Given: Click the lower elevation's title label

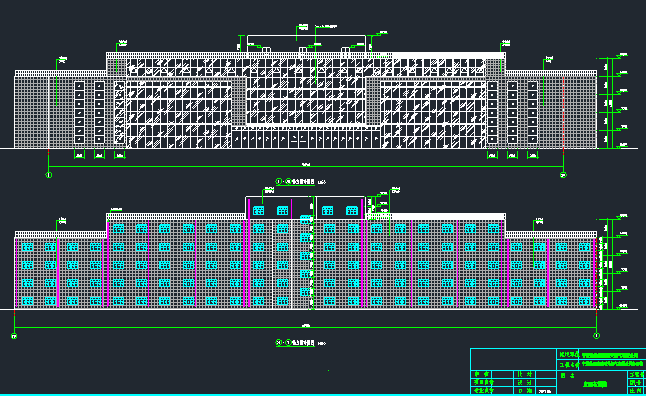Looking at the screenshot, I should [x=295, y=343].
